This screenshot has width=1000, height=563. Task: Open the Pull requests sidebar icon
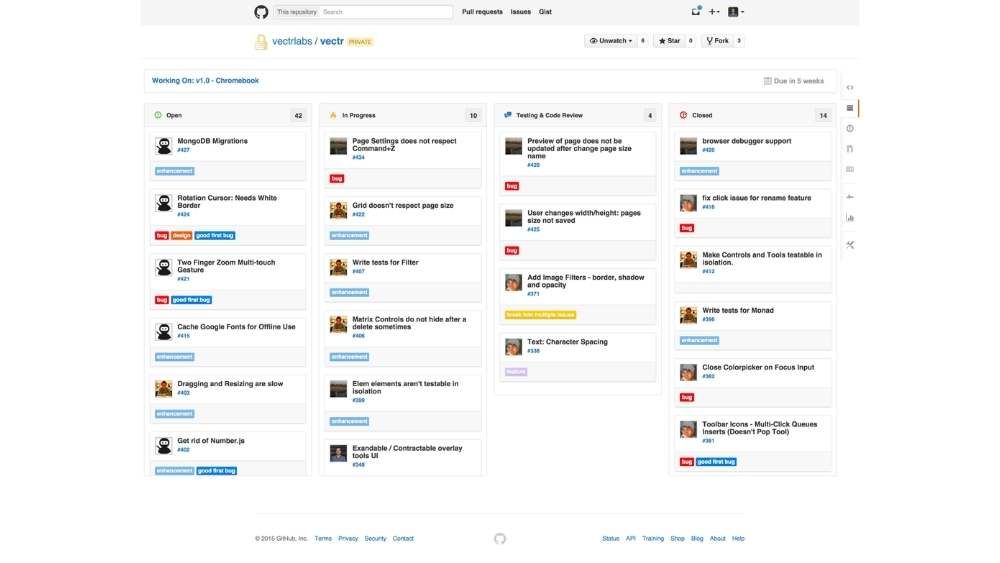tap(849, 149)
